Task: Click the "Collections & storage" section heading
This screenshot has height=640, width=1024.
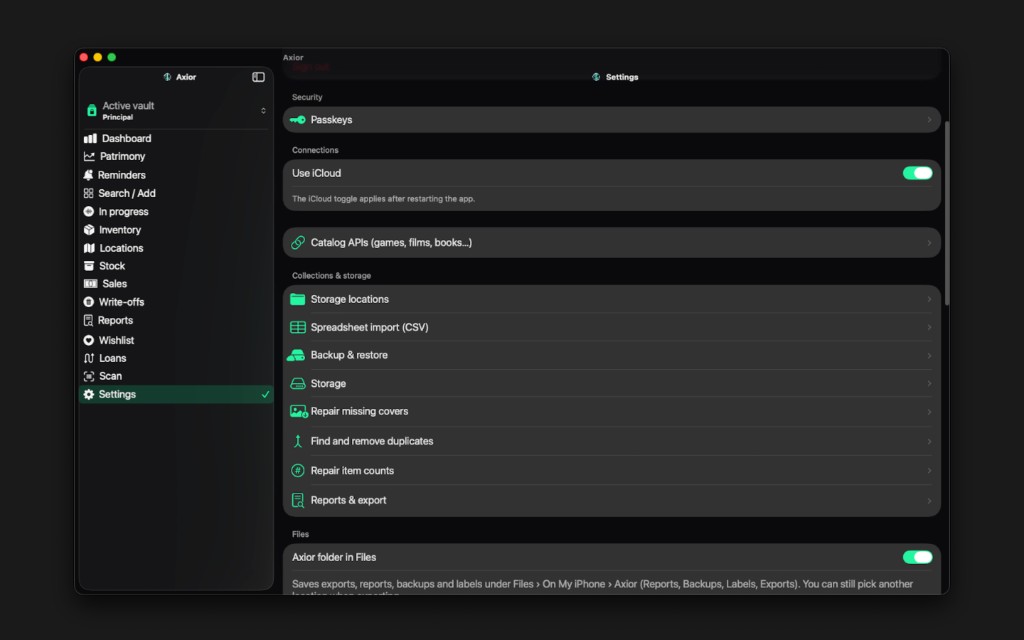Action: (331, 276)
